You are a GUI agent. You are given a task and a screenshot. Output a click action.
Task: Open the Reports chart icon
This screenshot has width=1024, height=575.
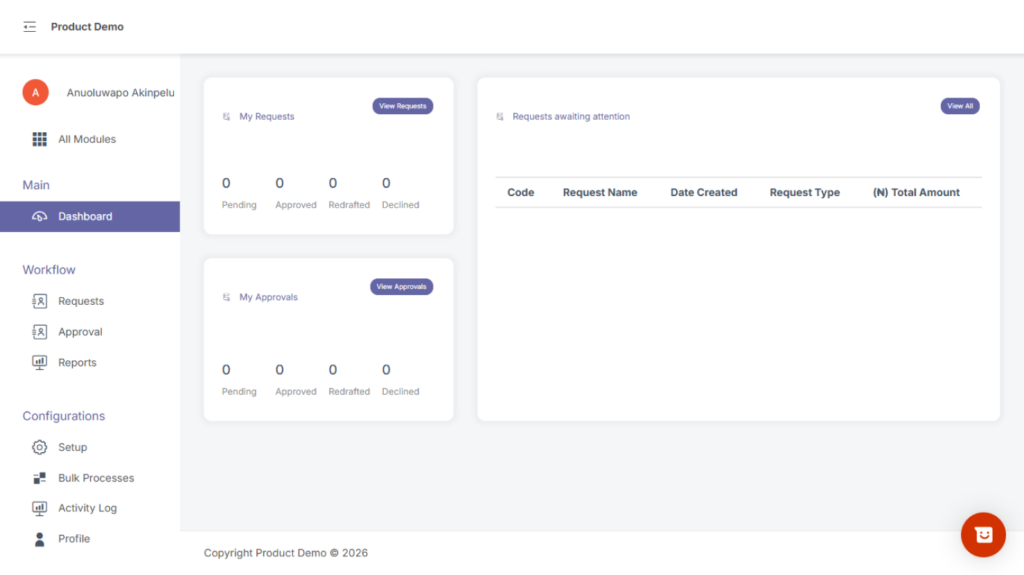pos(40,363)
